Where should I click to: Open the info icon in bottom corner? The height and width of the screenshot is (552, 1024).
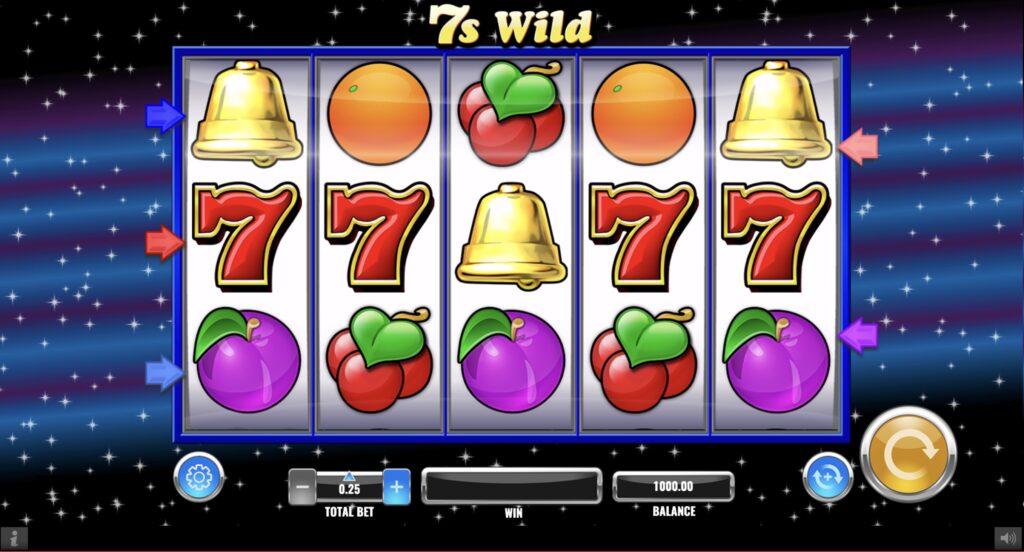[x=14, y=537]
